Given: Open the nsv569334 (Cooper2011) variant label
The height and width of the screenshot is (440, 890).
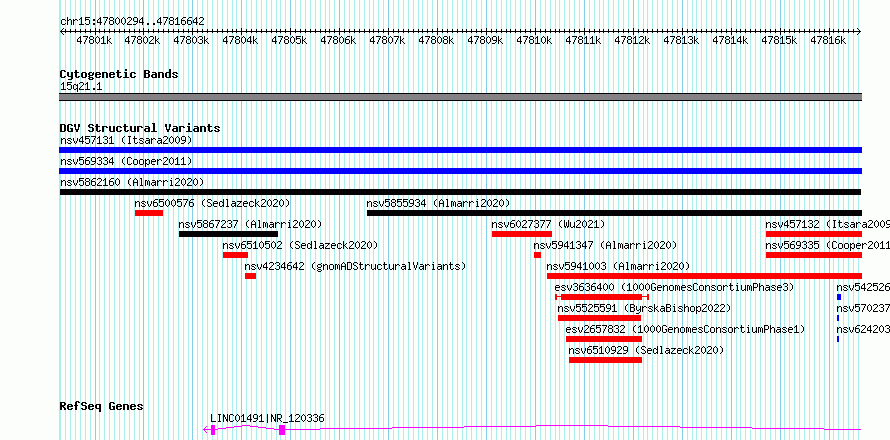Looking at the screenshot, I should pos(126,161).
